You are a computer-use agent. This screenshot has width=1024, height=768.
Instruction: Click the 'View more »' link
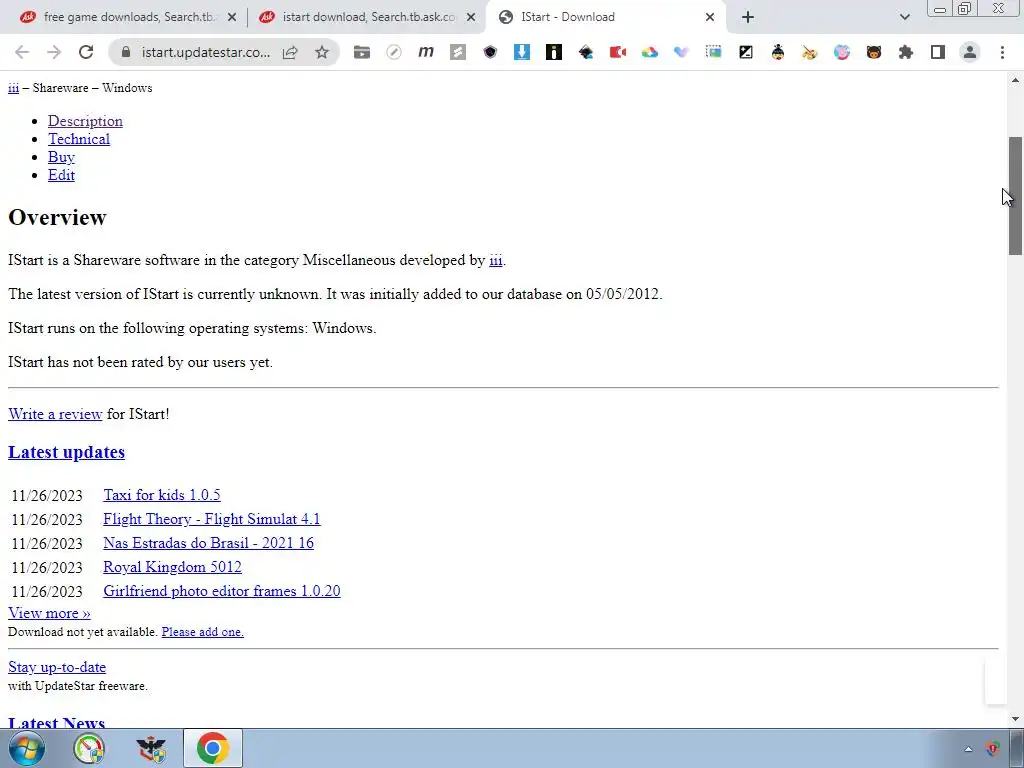[x=49, y=613]
